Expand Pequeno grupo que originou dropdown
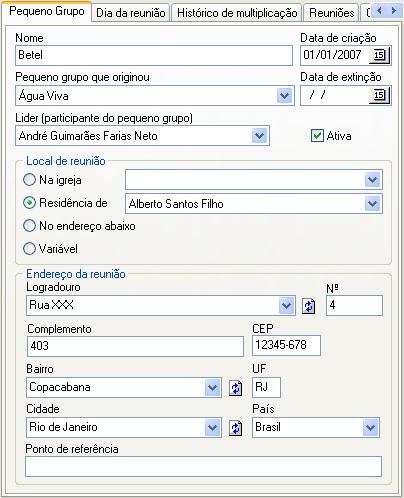This screenshot has width=404, height=498. [284, 96]
